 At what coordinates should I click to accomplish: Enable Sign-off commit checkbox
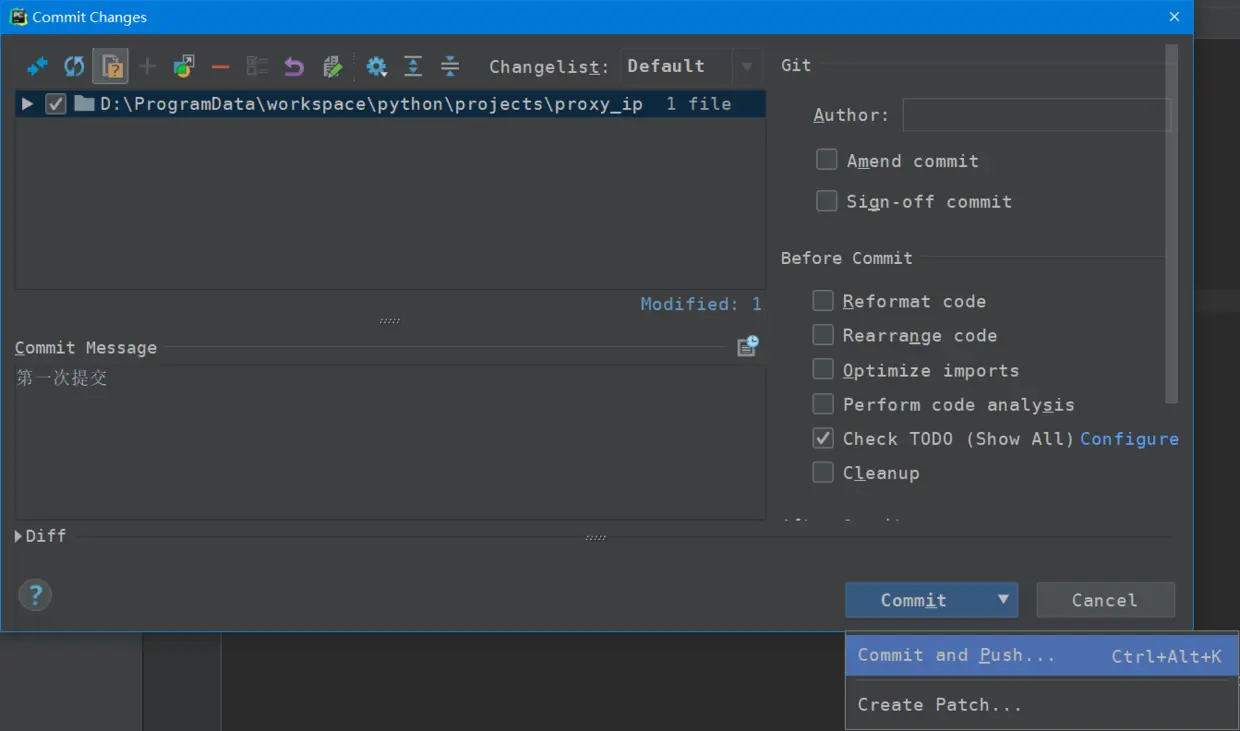point(826,201)
